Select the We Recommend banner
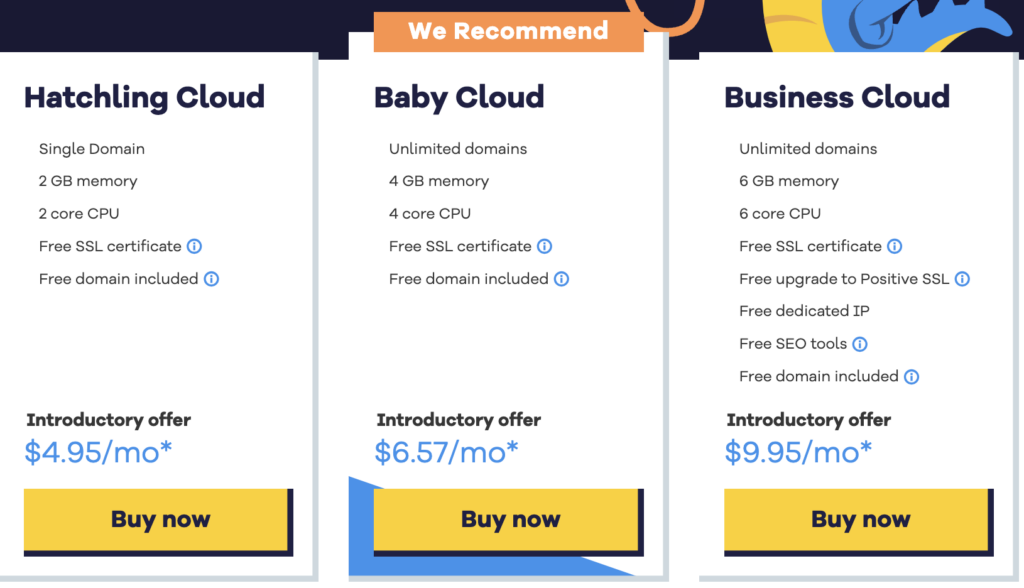Image resolution: width=1024 pixels, height=588 pixels. pyautogui.click(x=509, y=30)
